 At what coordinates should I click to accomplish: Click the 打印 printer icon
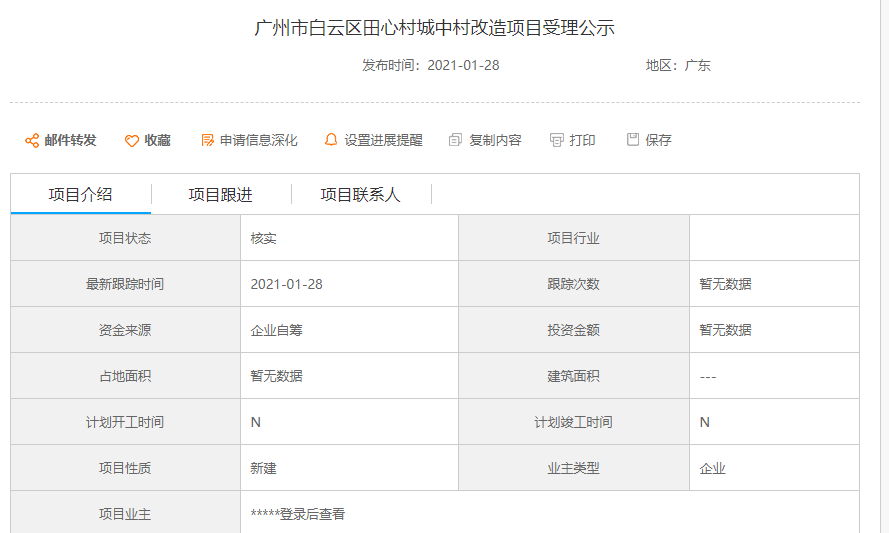click(557, 141)
